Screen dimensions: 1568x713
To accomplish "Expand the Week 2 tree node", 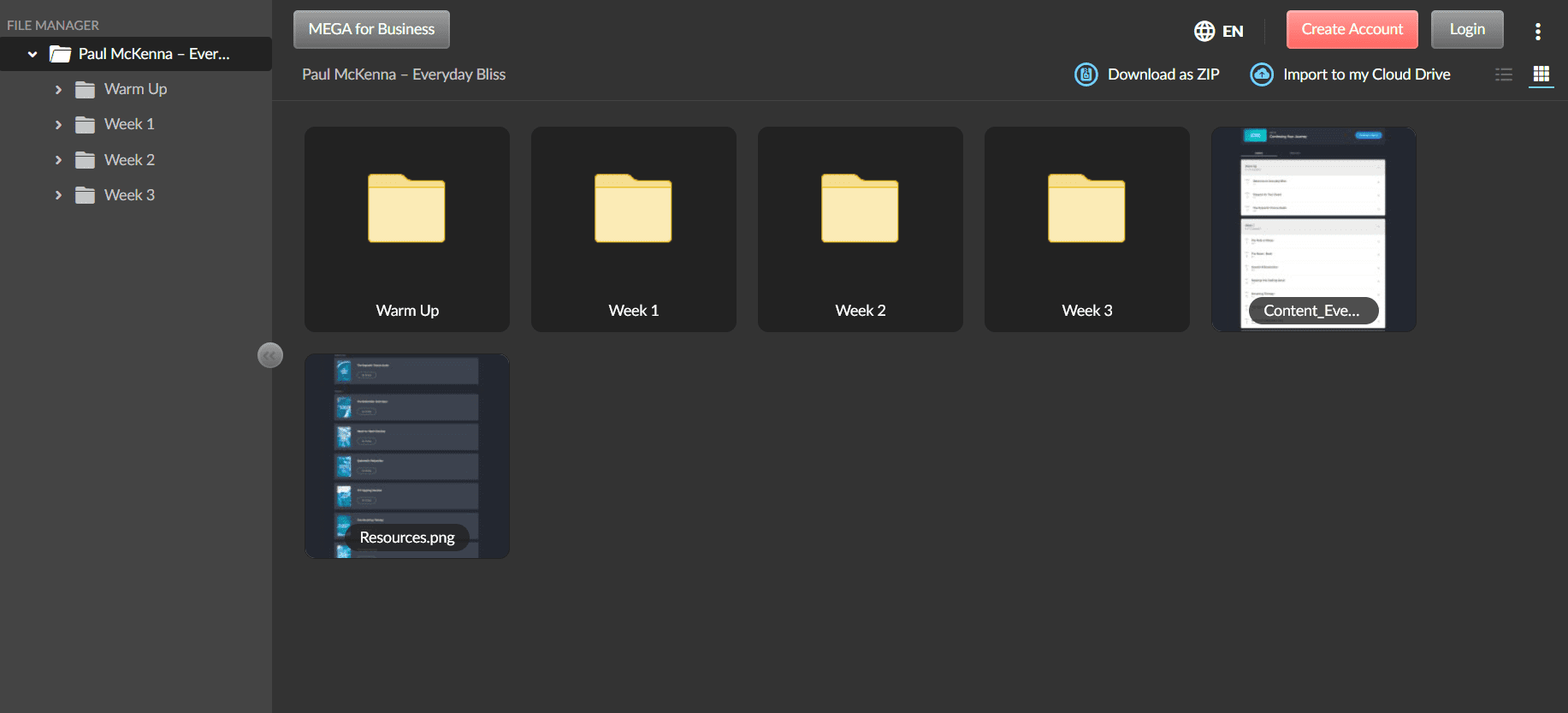I will click(x=58, y=160).
